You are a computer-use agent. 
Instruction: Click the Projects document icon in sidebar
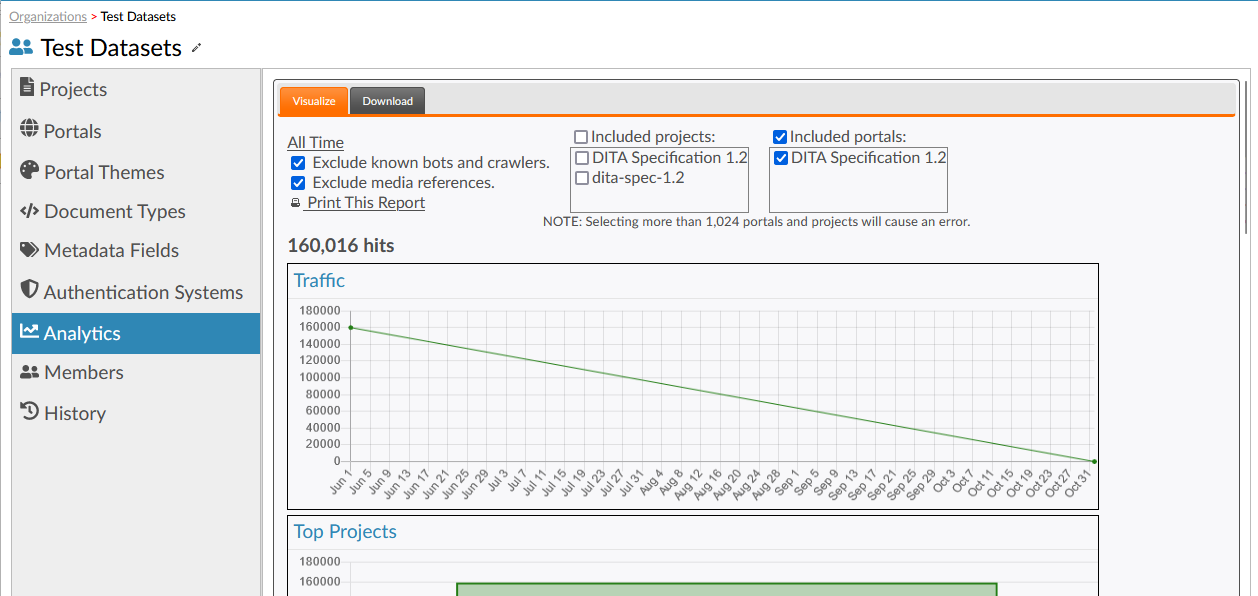coord(27,88)
